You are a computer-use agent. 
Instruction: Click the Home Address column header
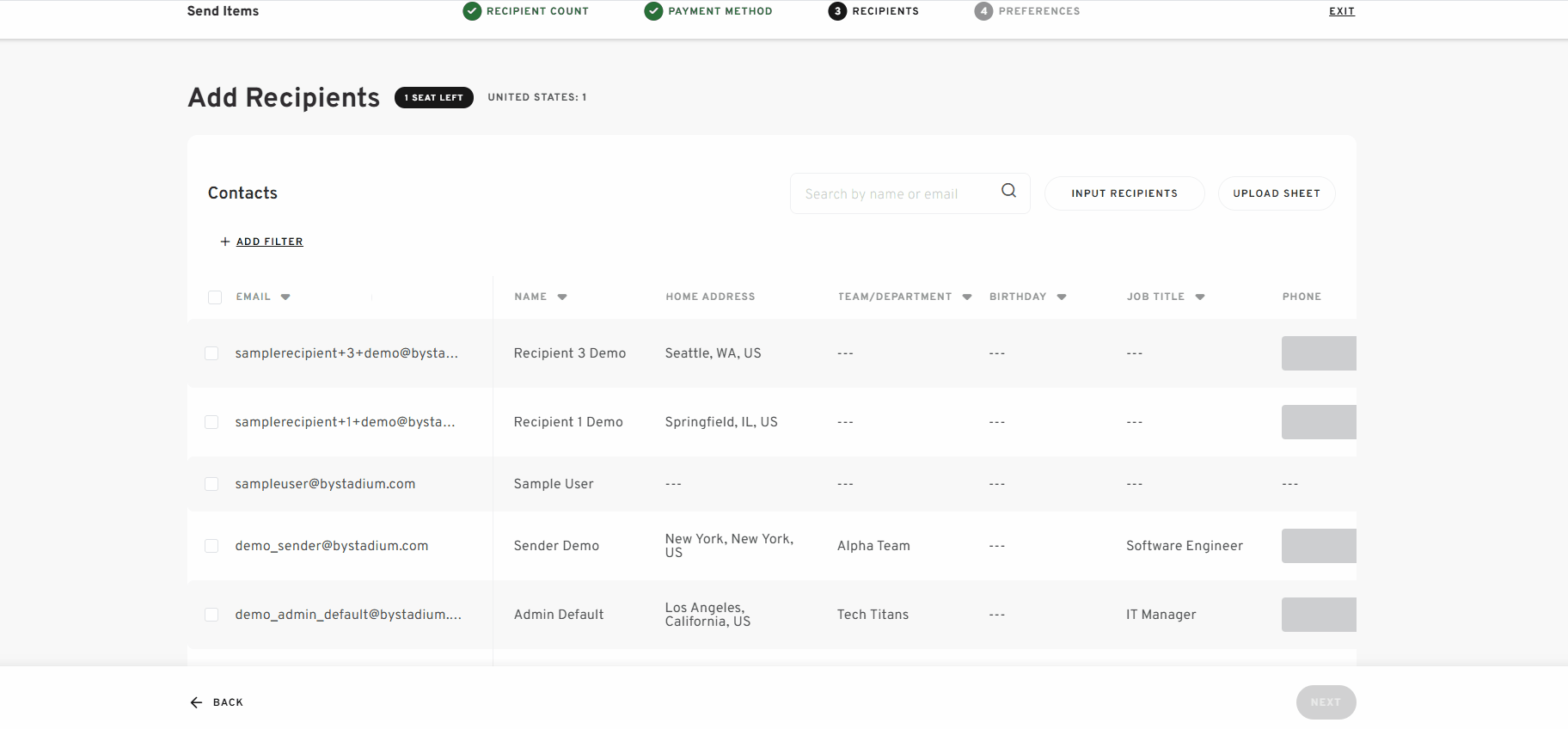pyautogui.click(x=710, y=297)
